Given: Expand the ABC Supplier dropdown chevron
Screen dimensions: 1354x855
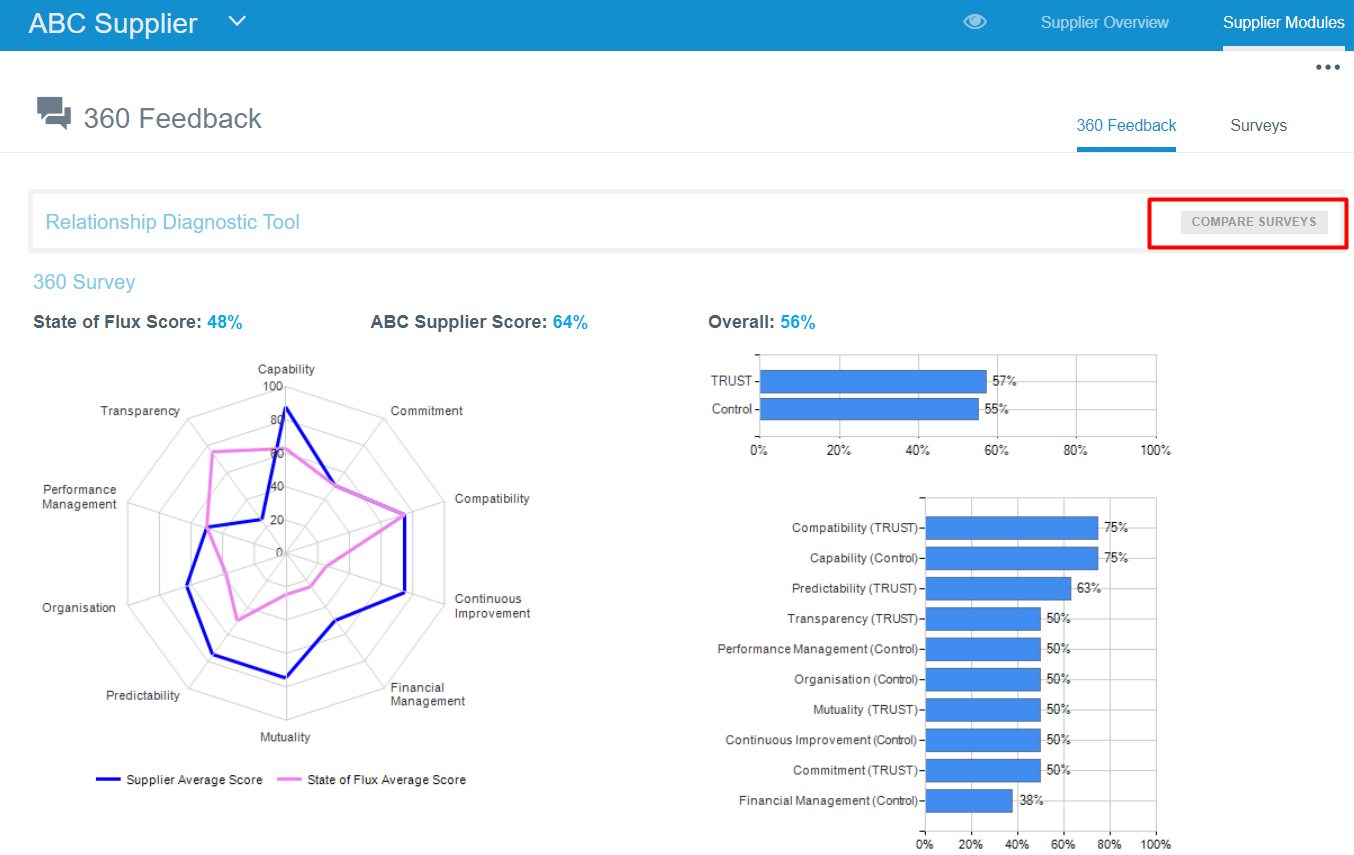Looking at the screenshot, I should [237, 21].
